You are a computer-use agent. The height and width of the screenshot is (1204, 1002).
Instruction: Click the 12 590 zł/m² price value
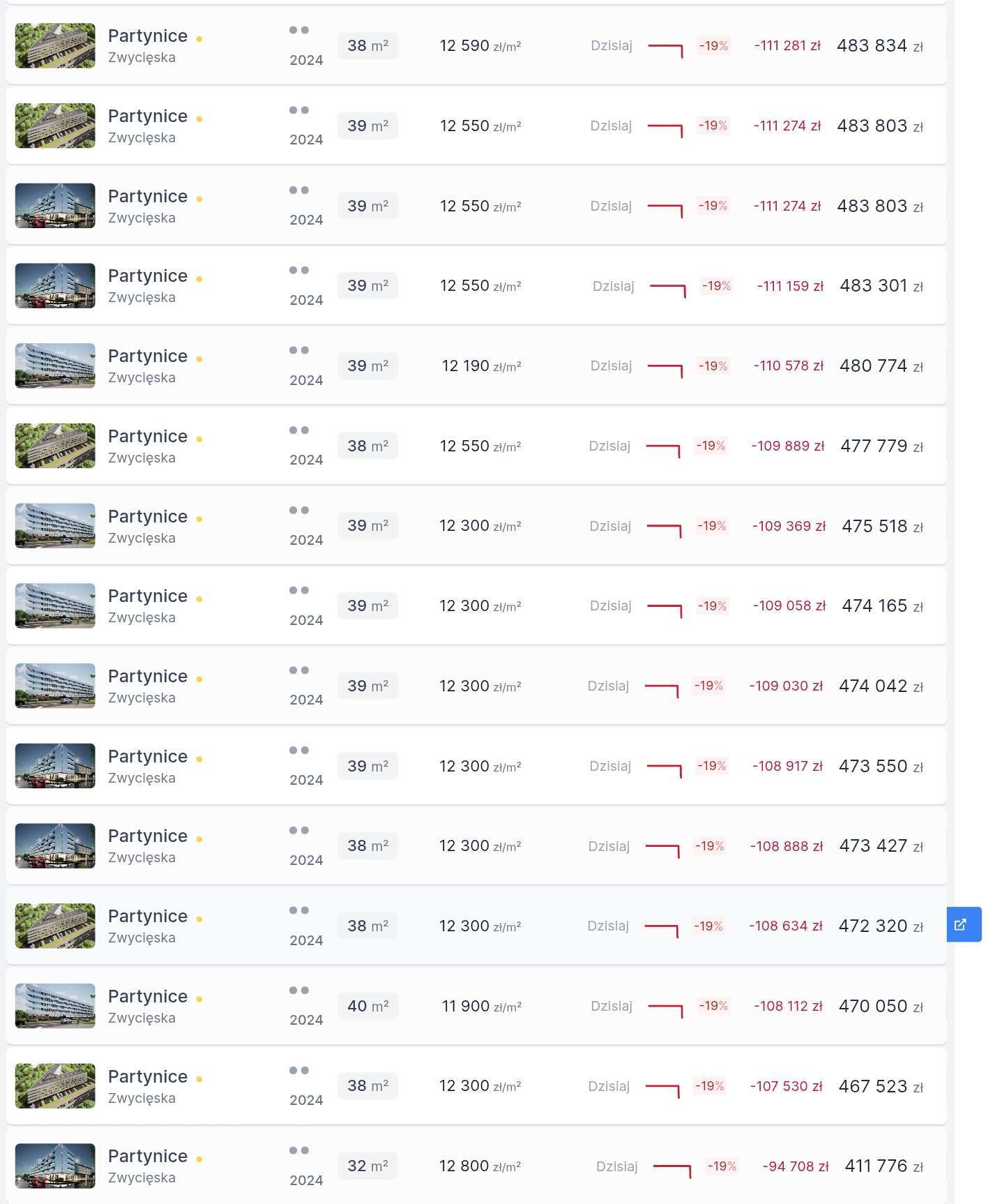pos(480,46)
